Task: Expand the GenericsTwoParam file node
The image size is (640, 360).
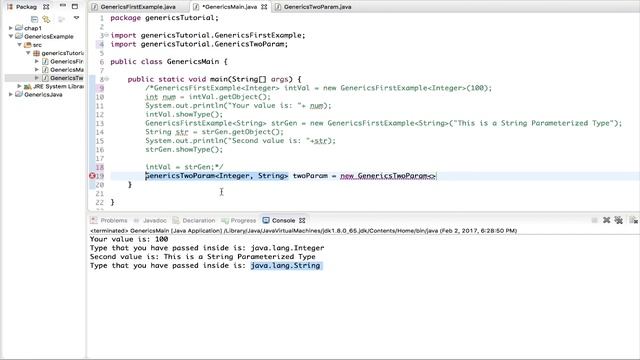Action: click(x=37, y=78)
